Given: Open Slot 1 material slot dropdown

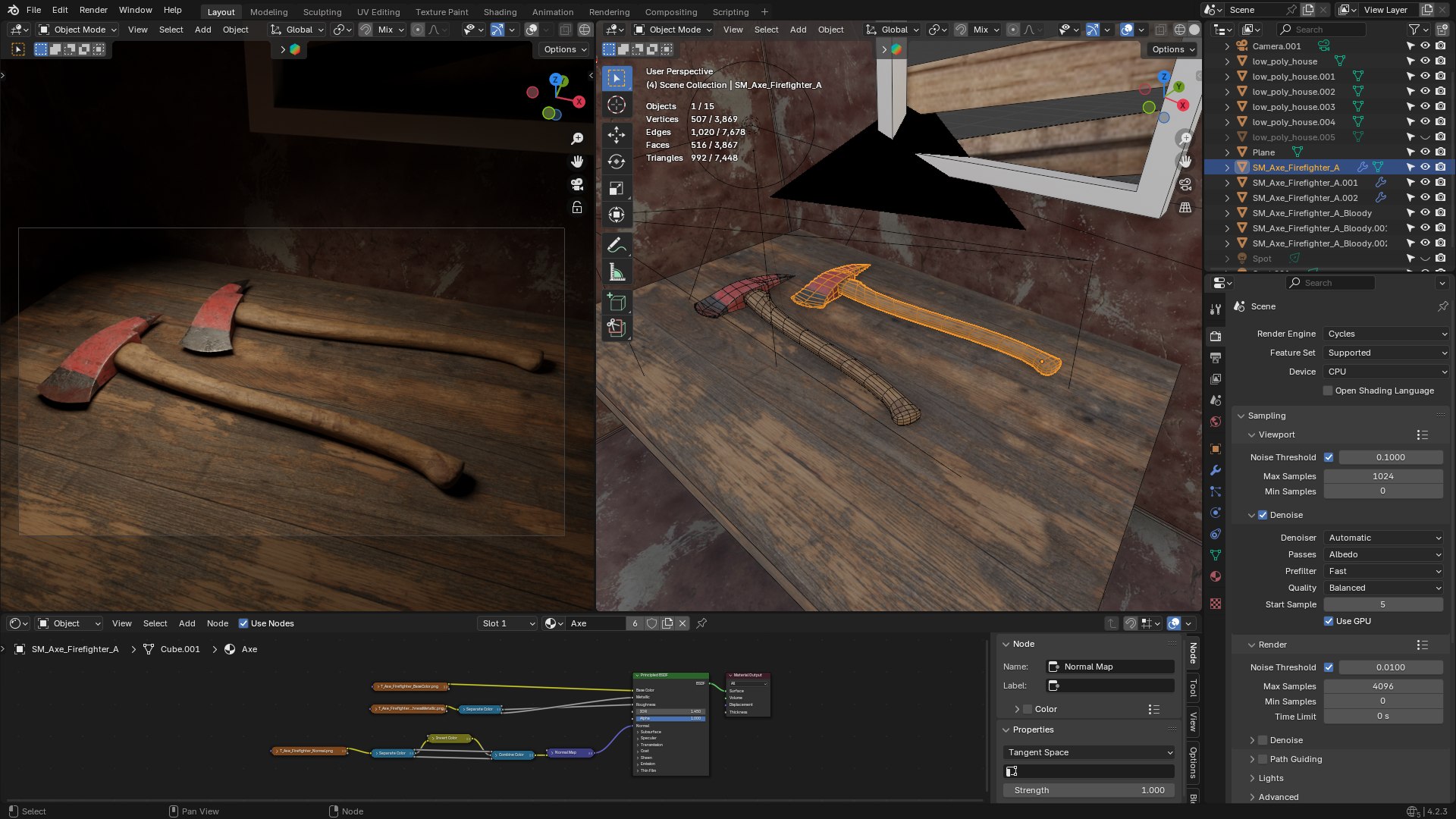Looking at the screenshot, I should (507, 623).
